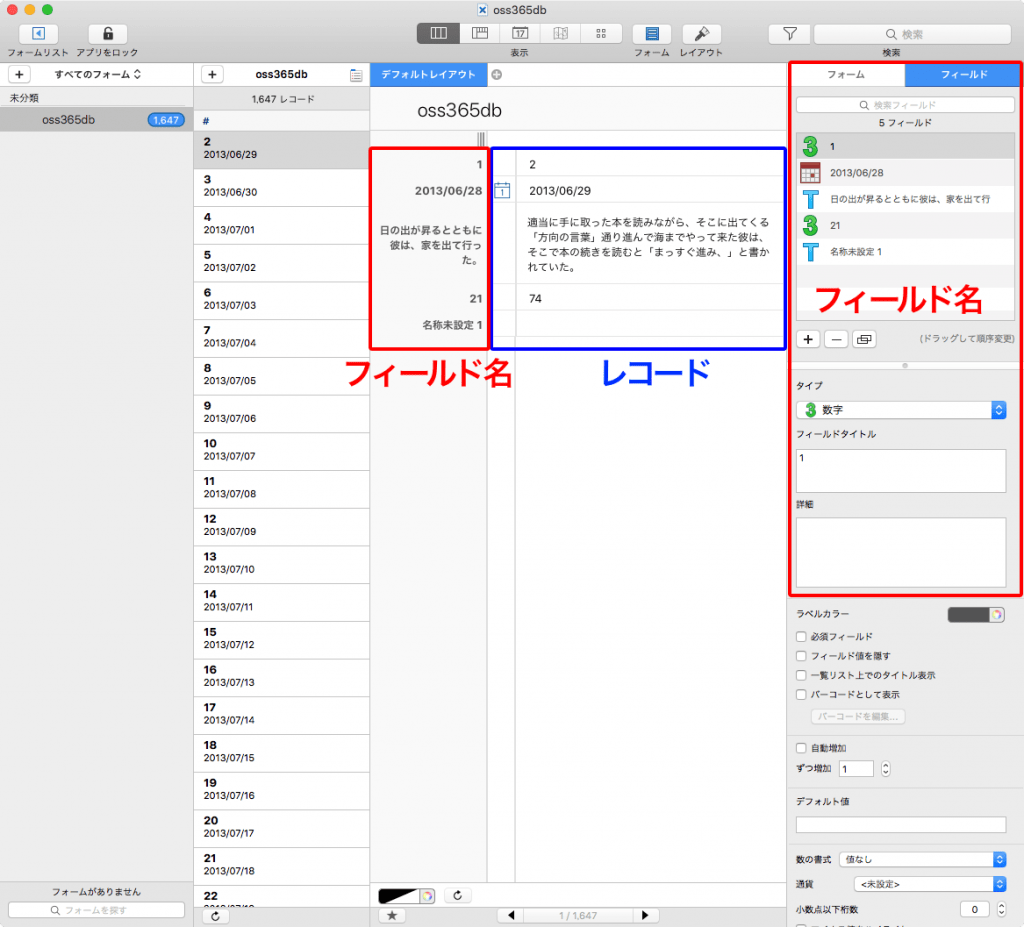Open the Layout brush tool
The height and width of the screenshot is (927, 1024).
coord(701,33)
